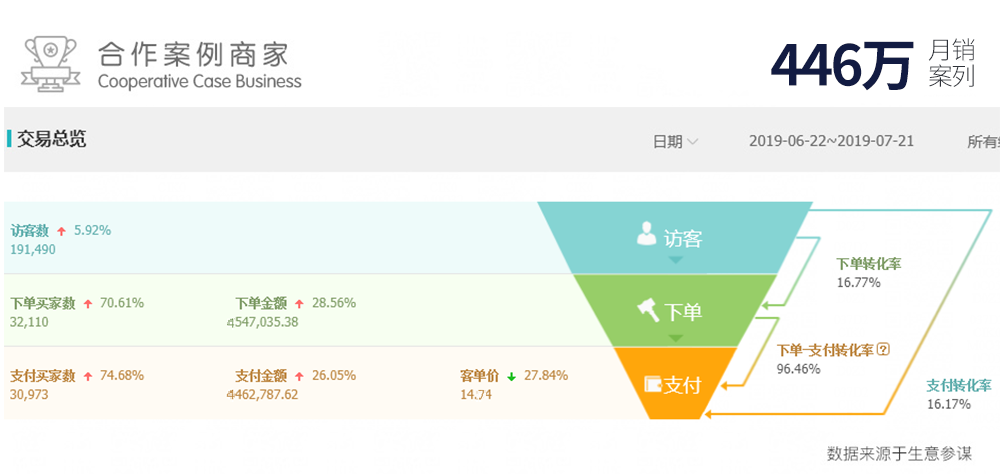1005x474 pixels.
Task: Click red up arrow beside 支付金额
Action: click(x=299, y=377)
